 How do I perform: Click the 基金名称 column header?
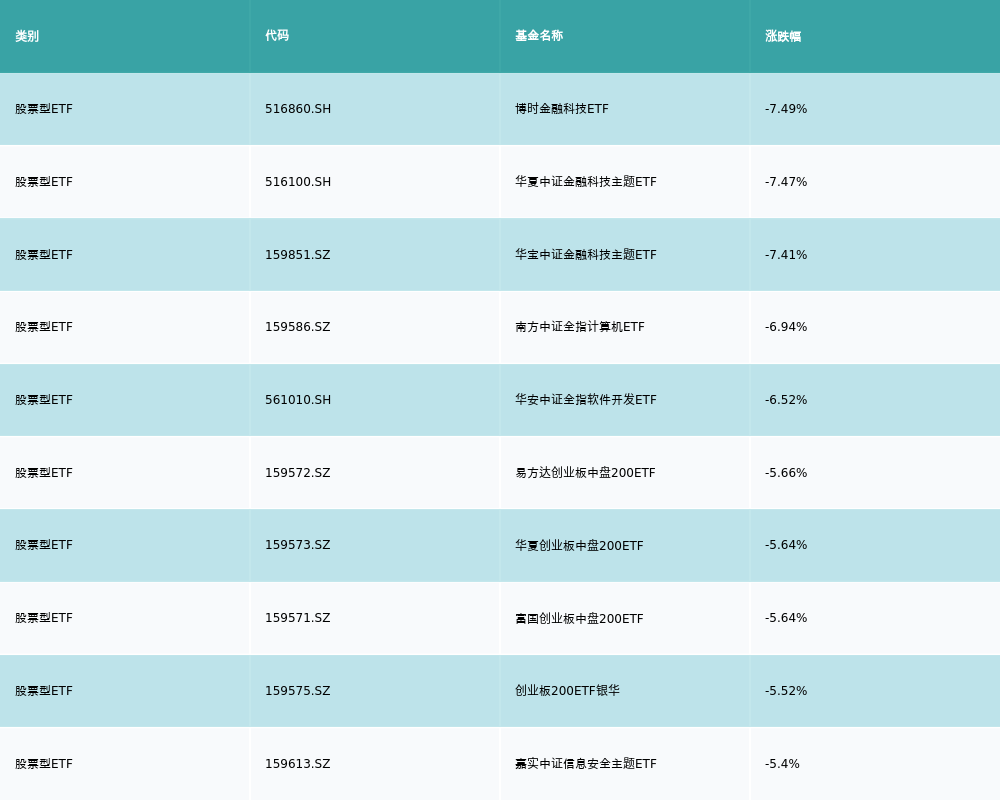coord(539,36)
